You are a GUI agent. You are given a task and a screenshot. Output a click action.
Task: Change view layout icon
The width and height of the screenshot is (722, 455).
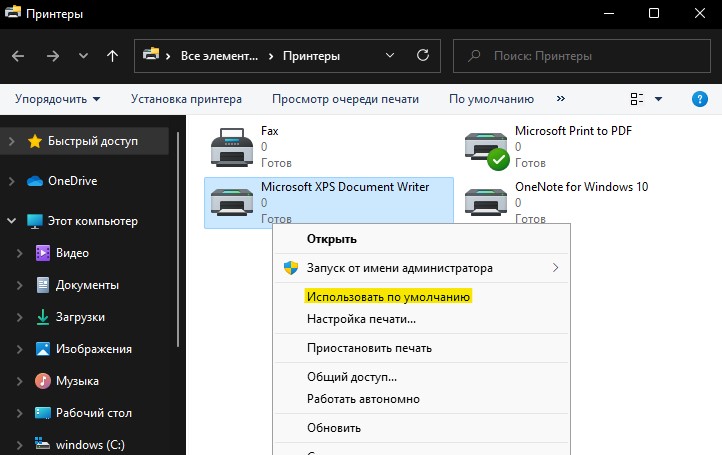click(x=637, y=99)
